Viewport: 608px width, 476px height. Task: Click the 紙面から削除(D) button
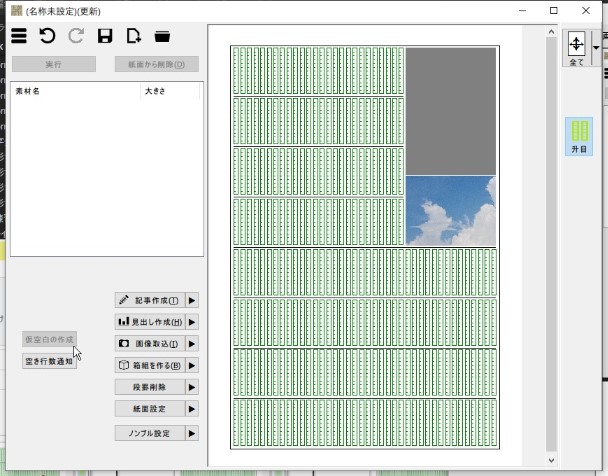[x=157, y=64]
